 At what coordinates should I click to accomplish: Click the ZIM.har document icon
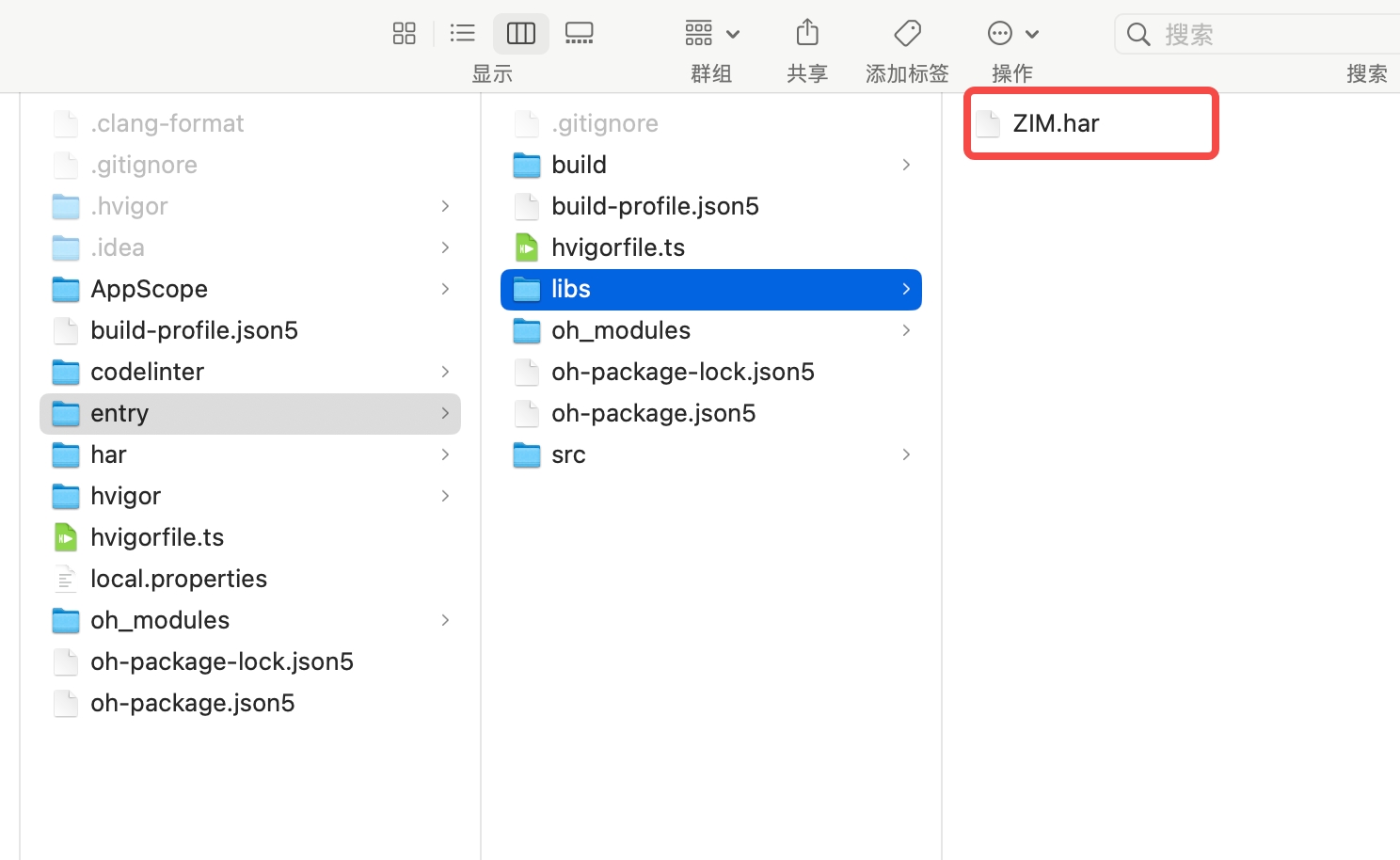988,123
